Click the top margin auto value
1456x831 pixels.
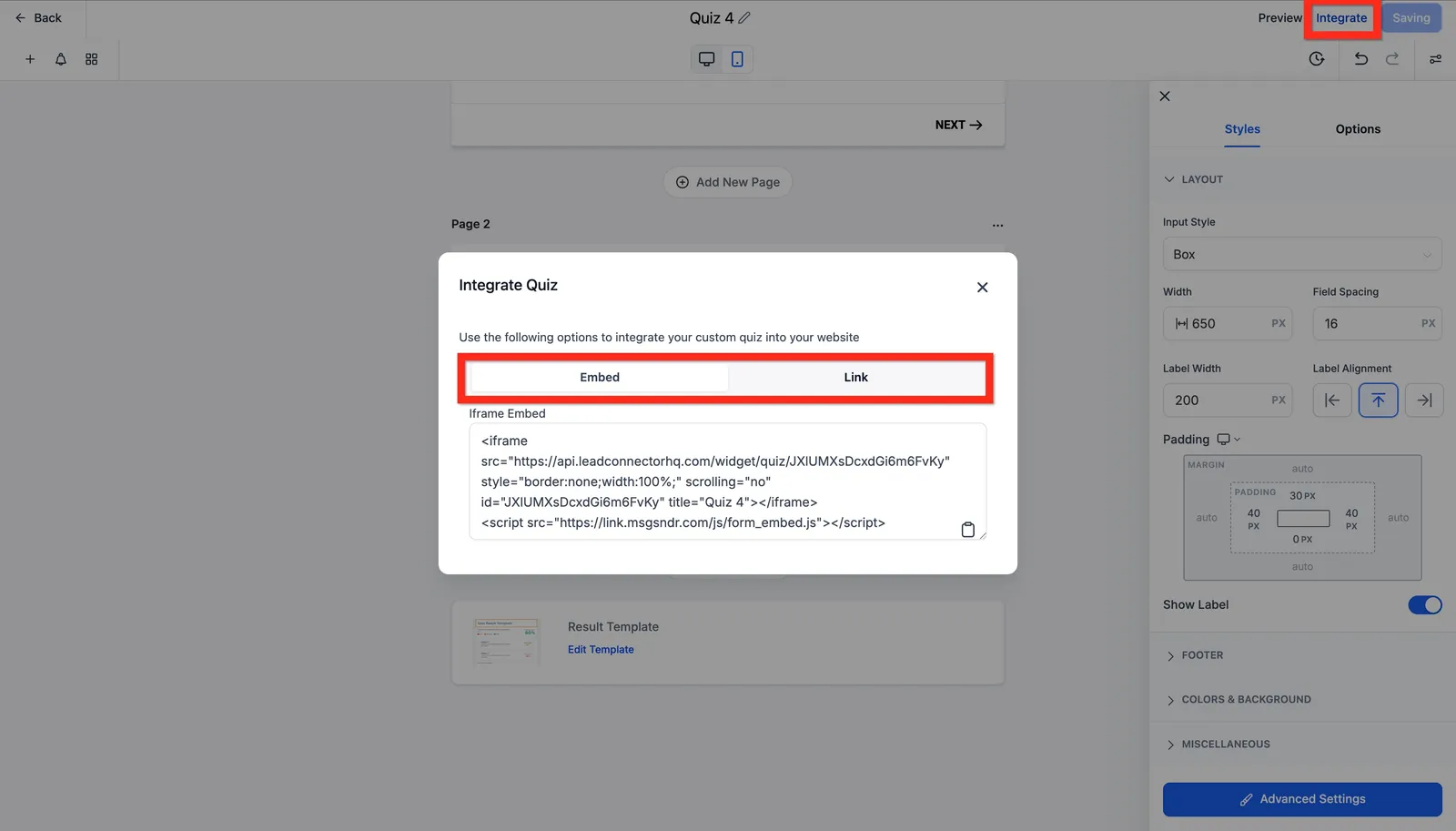1302,469
